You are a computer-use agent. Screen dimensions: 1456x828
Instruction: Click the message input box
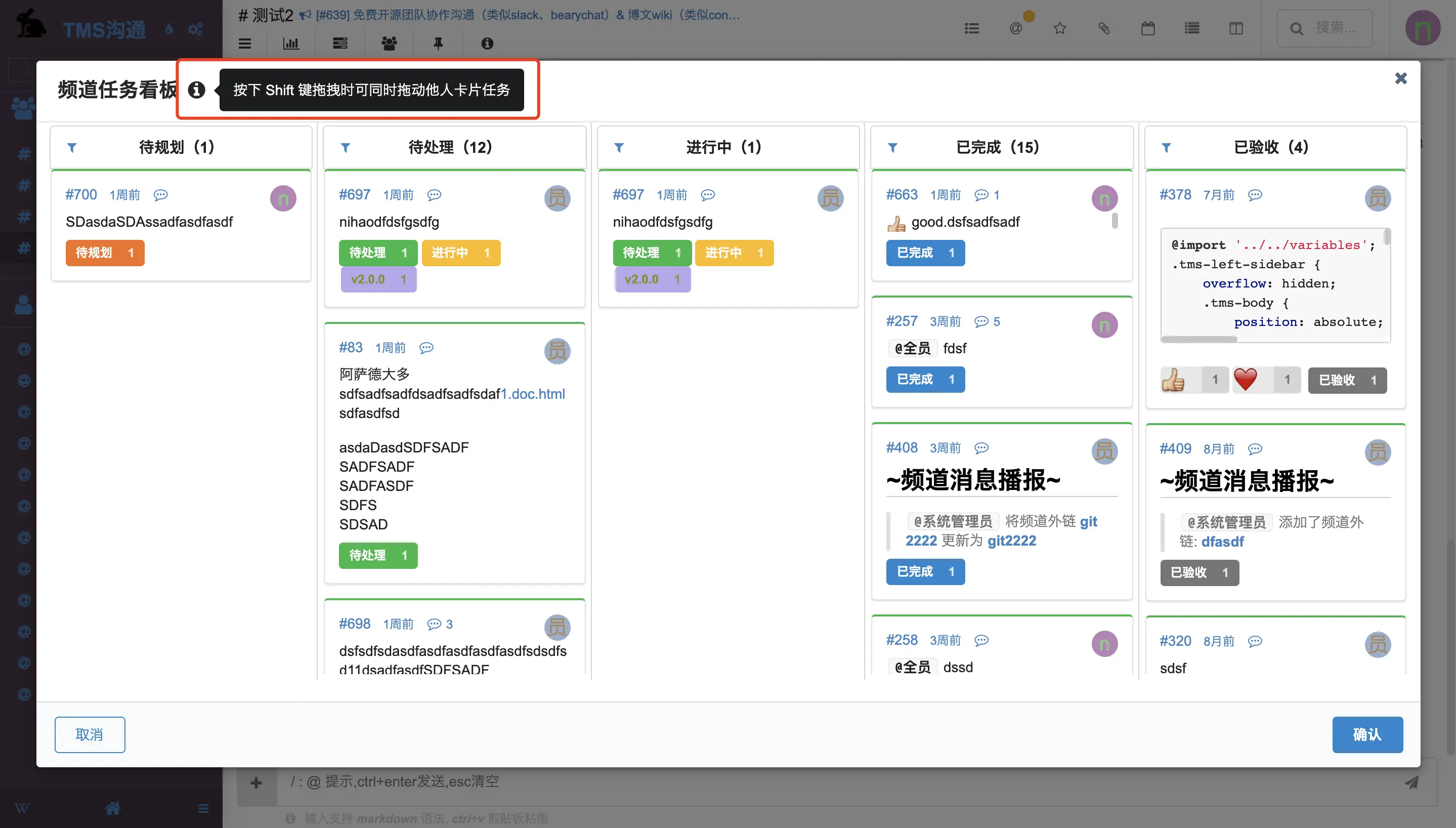[x=835, y=782]
